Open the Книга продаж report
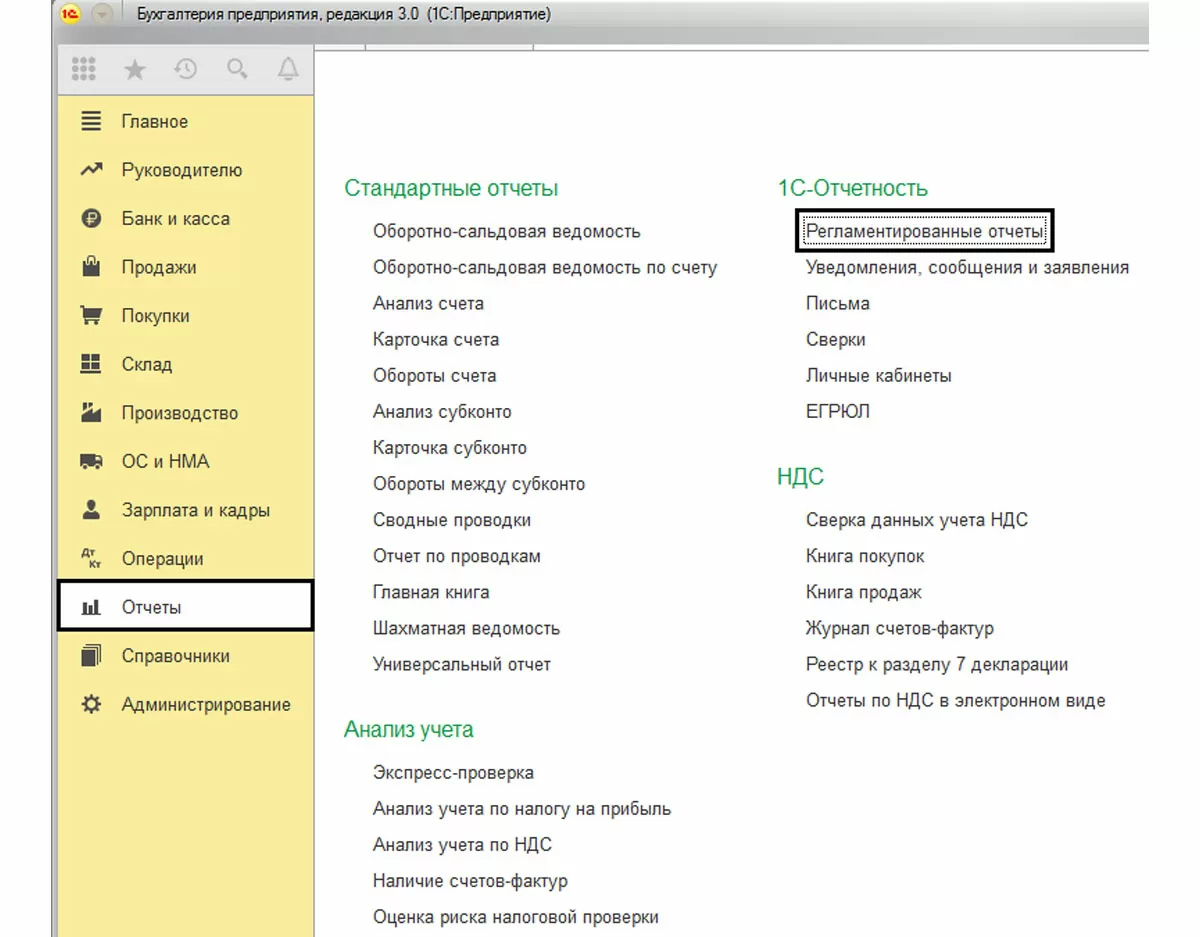This screenshot has height=937, width=1200. coord(864,592)
